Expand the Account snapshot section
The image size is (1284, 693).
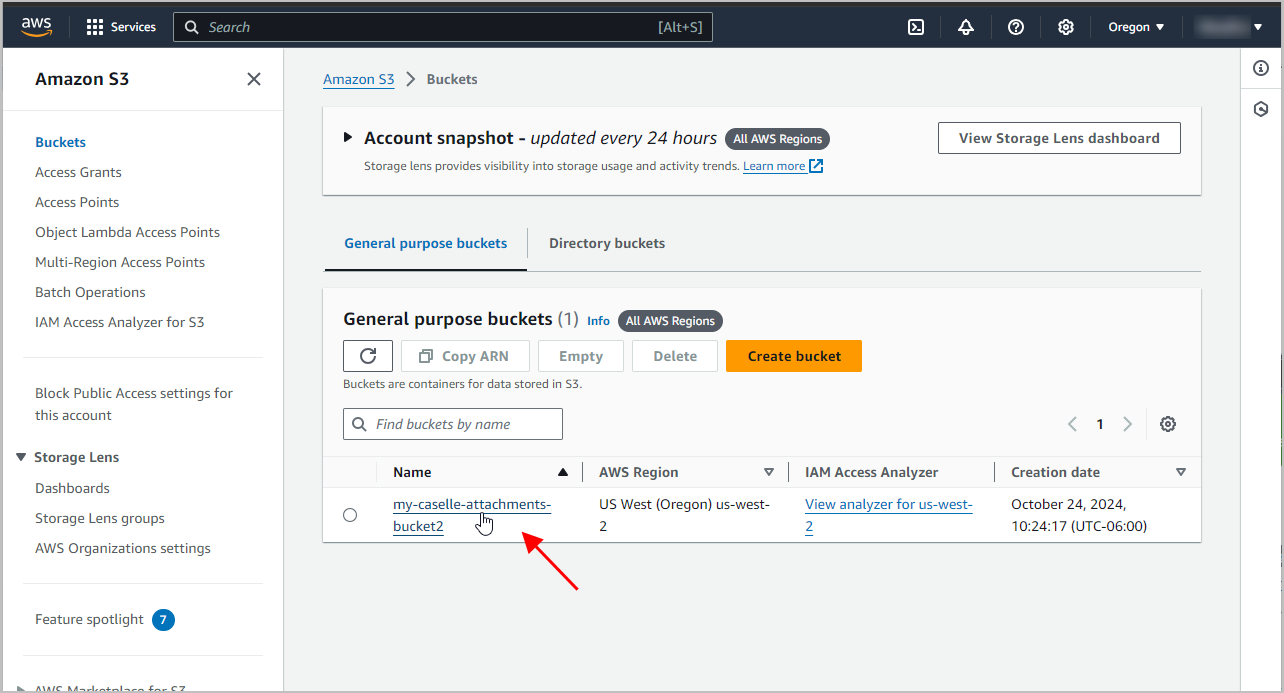(x=348, y=138)
